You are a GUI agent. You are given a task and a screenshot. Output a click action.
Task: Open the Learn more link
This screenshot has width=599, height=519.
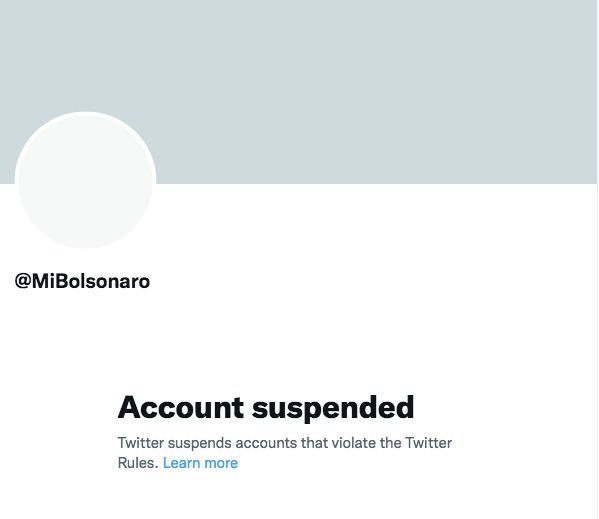[x=200, y=463]
